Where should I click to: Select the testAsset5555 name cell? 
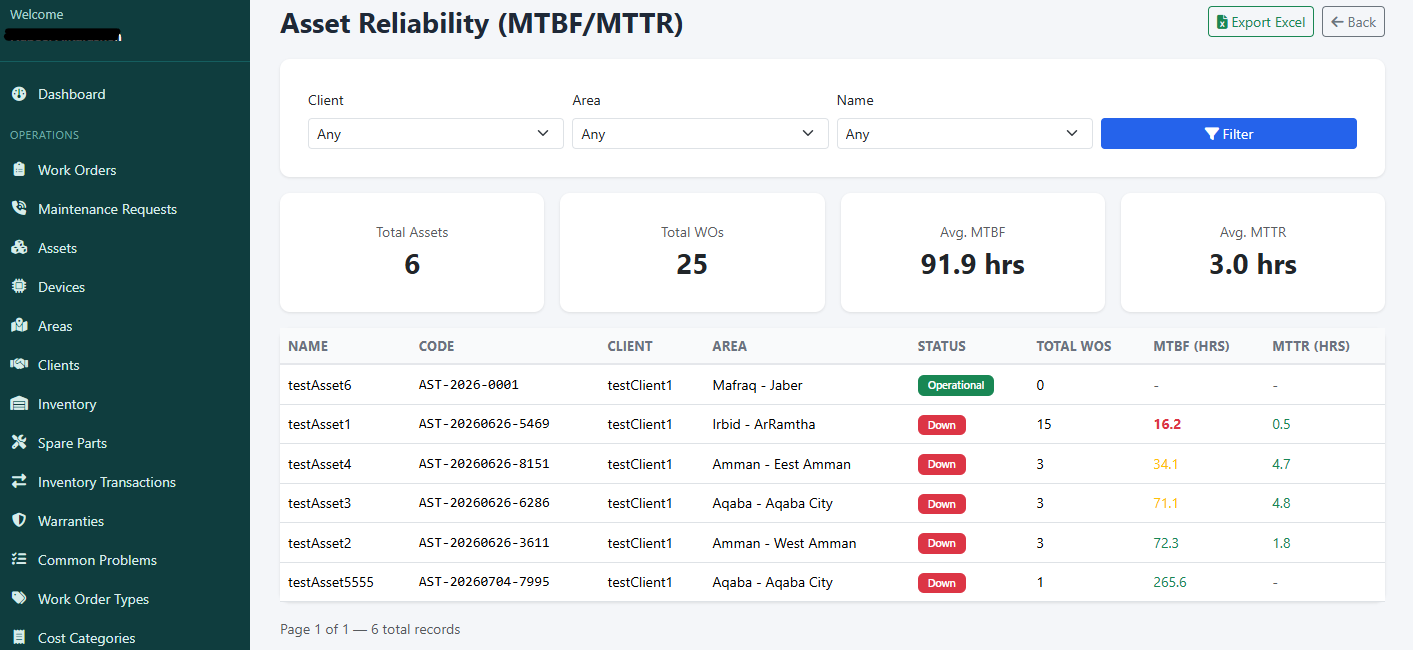(x=331, y=582)
